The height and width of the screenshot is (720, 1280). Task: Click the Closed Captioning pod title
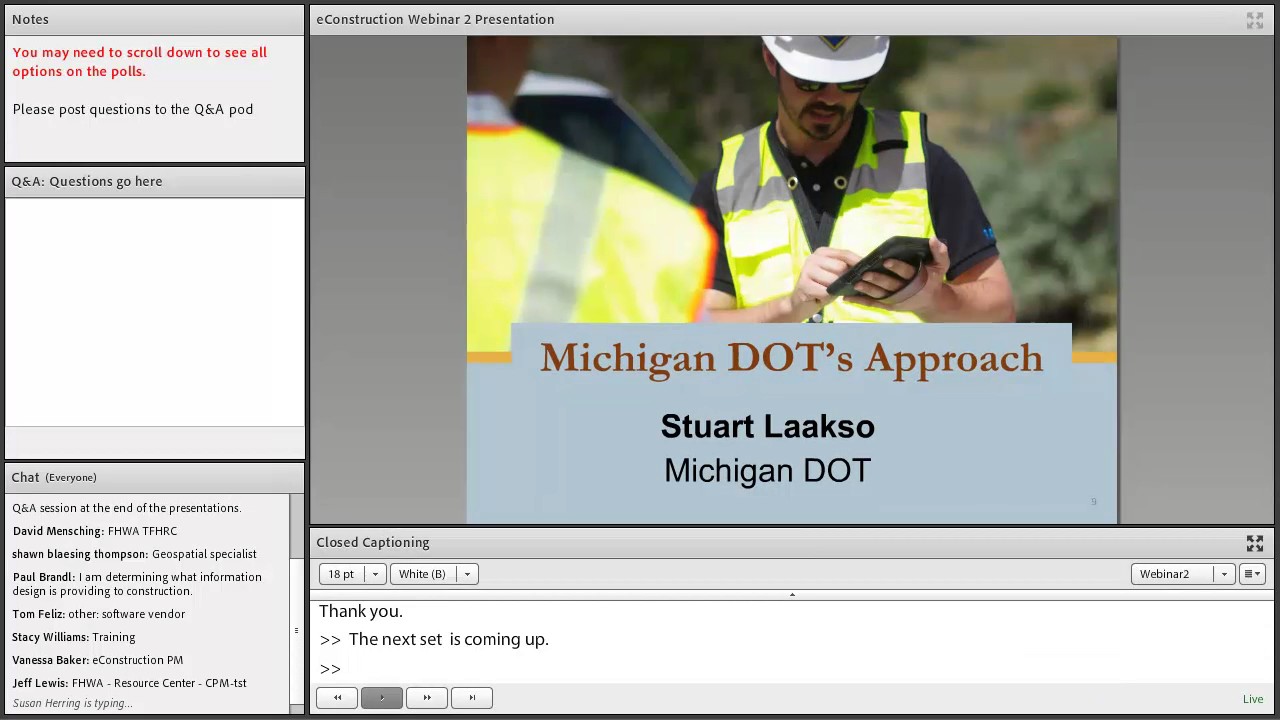coord(373,542)
